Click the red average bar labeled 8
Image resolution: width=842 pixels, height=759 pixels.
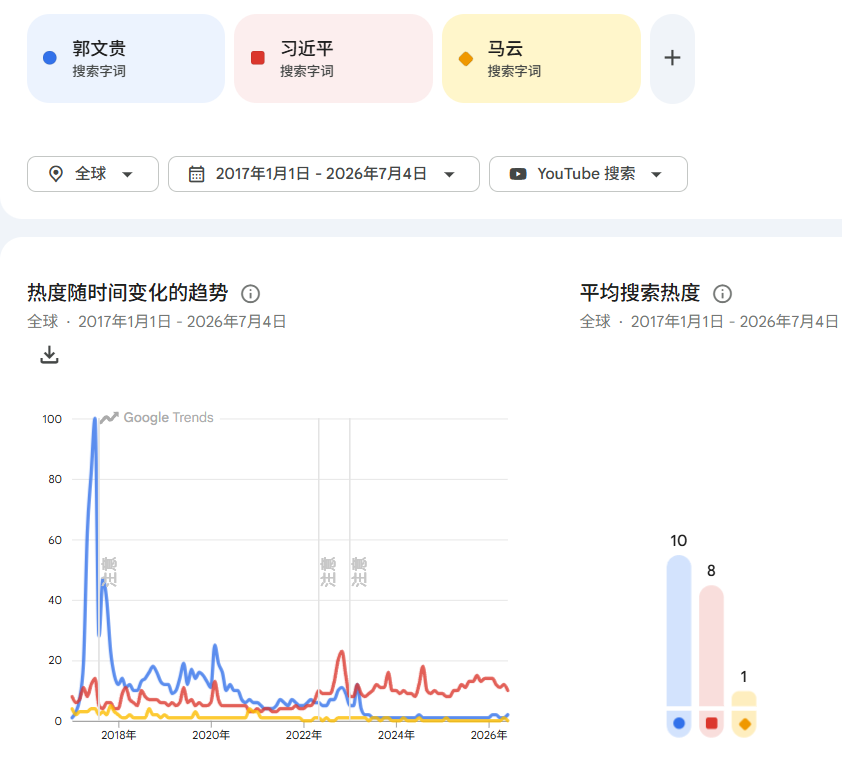[712, 646]
